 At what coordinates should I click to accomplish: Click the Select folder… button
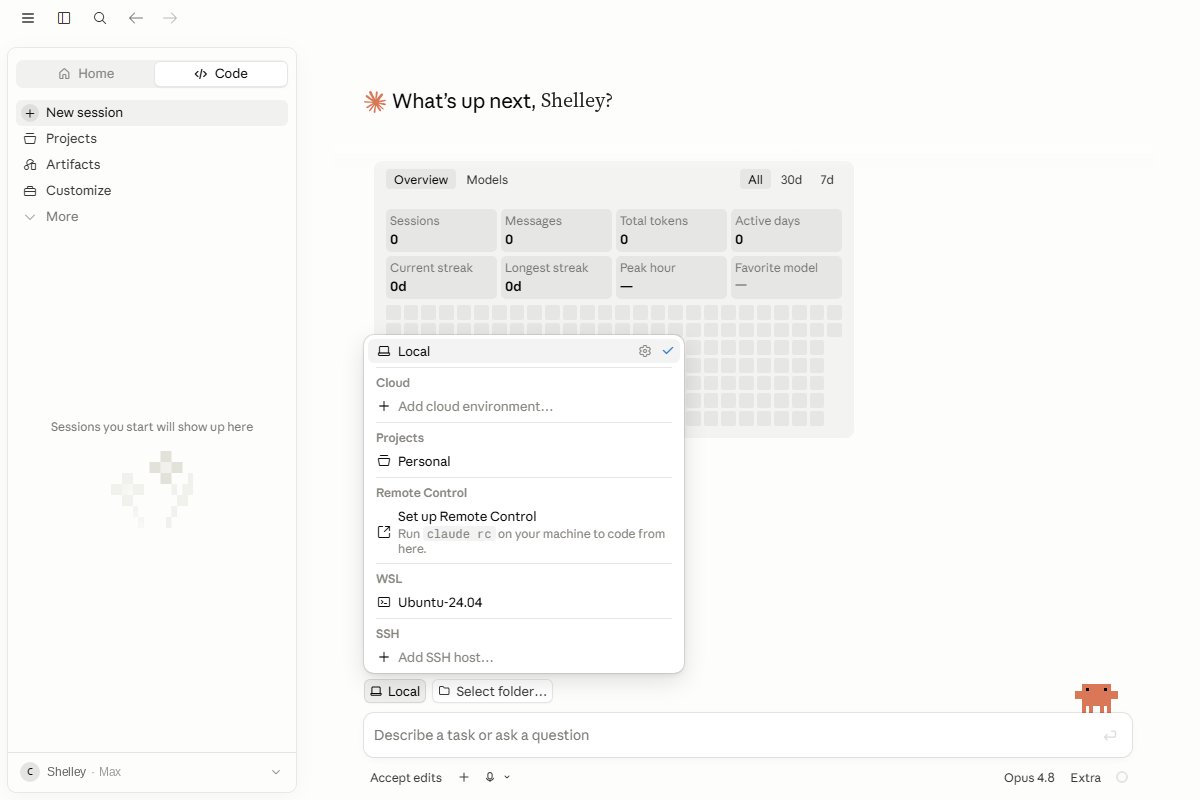pyautogui.click(x=492, y=691)
